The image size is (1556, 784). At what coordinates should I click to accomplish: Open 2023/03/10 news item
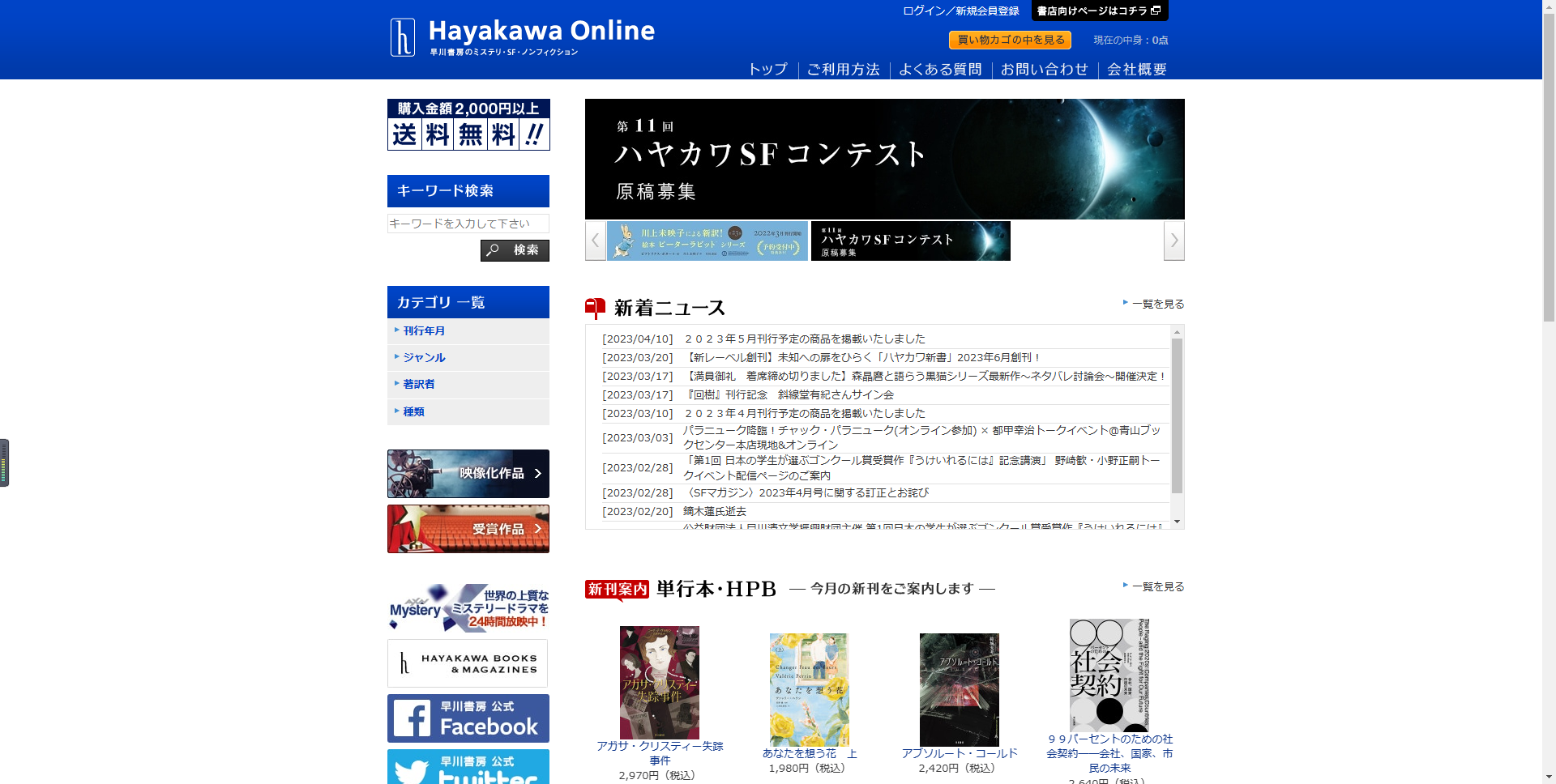805,414
